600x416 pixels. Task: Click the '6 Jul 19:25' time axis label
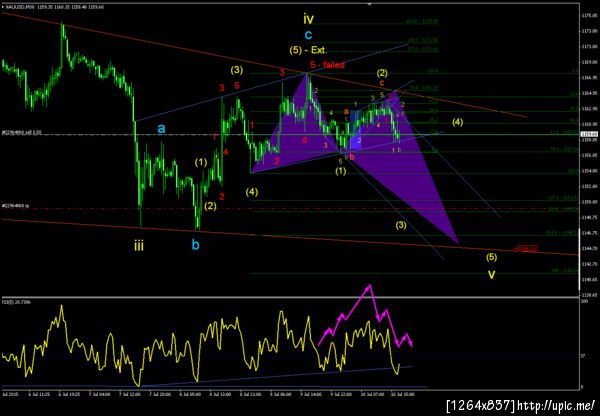pyautogui.click(x=68, y=393)
